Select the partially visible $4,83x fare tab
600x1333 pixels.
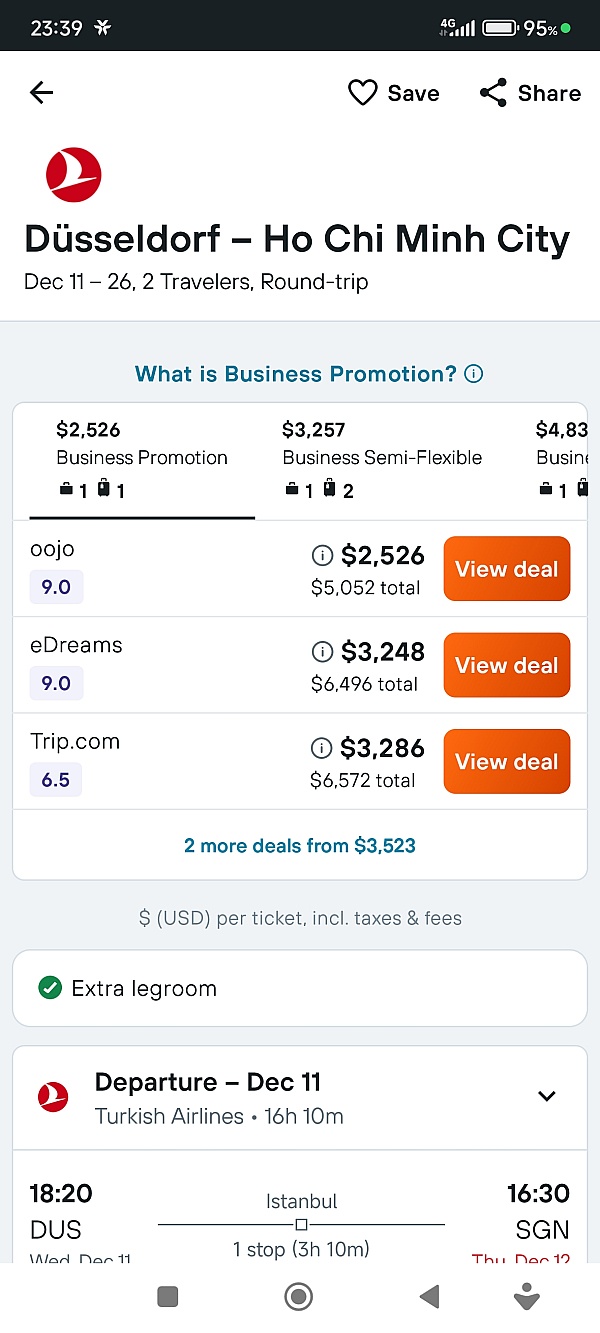pyautogui.click(x=561, y=460)
